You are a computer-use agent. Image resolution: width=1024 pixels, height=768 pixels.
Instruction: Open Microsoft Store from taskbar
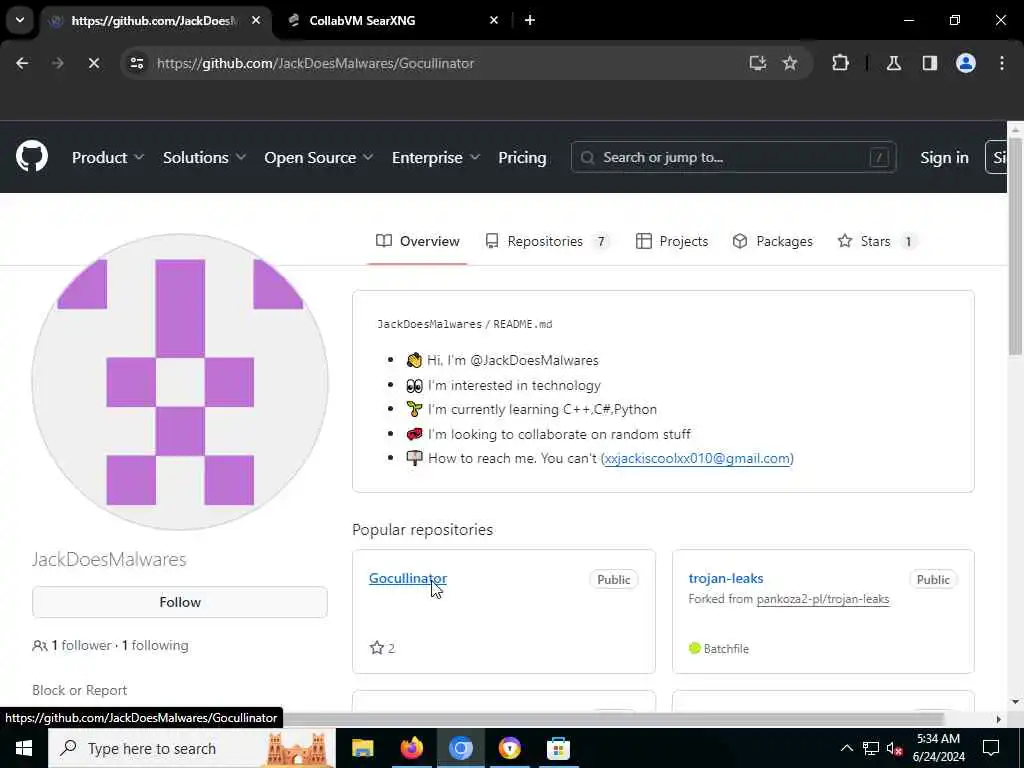558,748
